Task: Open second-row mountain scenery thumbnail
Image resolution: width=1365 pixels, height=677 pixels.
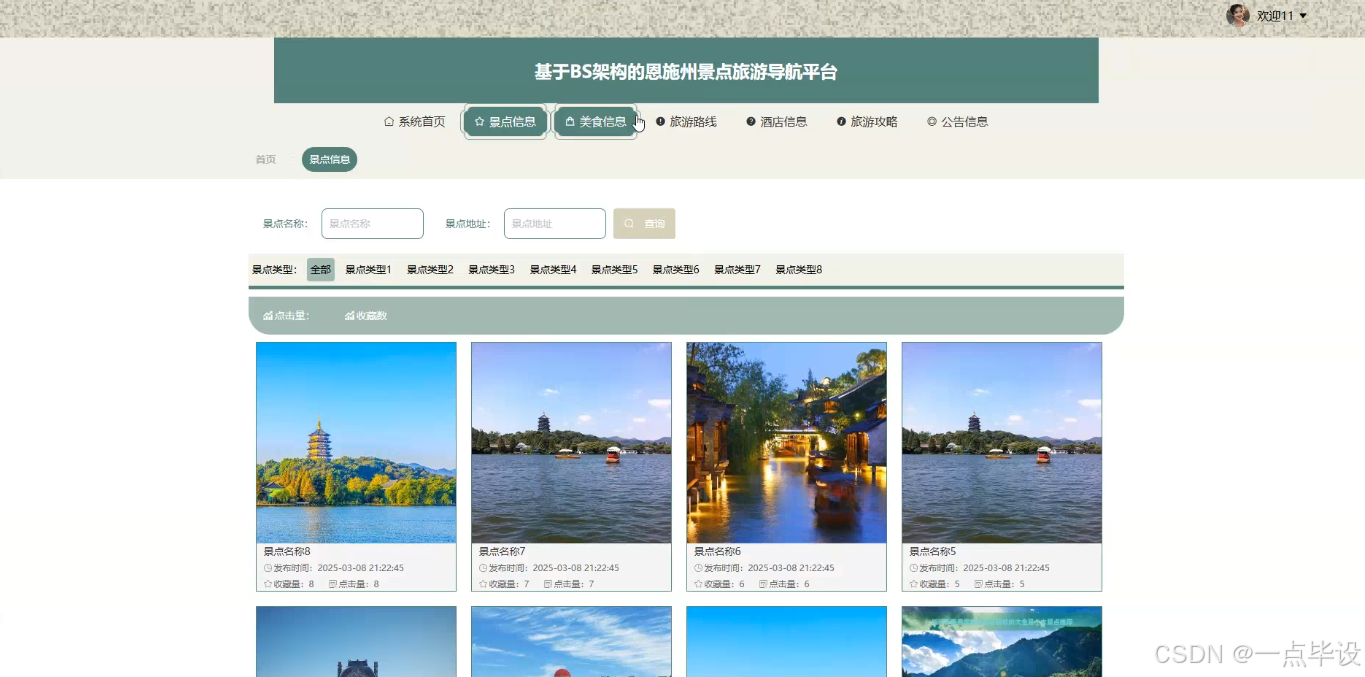Action: click(x=1002, y=642)
